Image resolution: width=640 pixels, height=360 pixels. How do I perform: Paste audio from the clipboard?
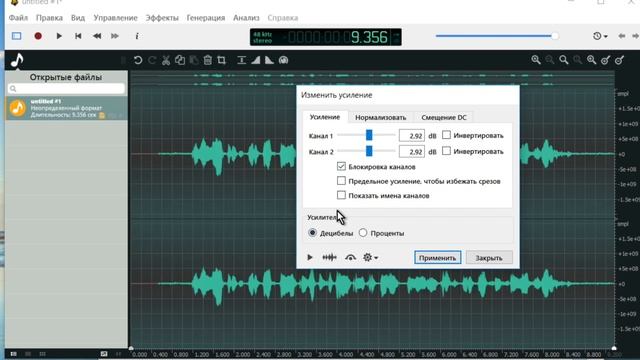(x=193, y=60)
